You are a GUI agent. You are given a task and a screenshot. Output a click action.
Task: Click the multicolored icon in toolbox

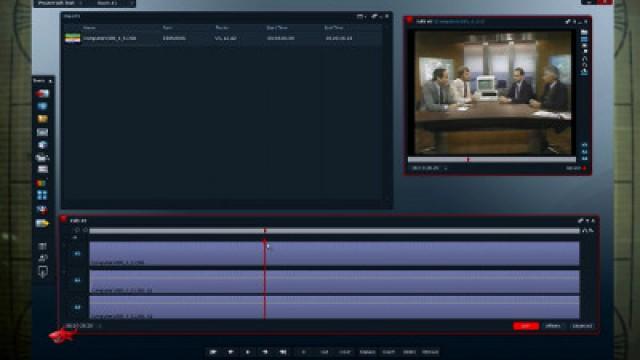pos(41,183)
